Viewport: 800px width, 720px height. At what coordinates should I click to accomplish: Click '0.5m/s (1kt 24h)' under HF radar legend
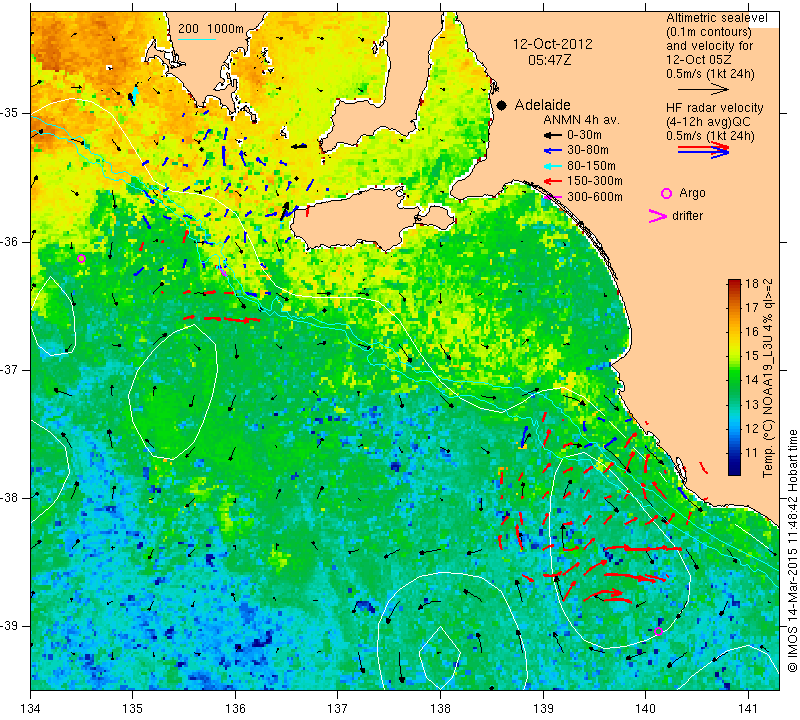pyautogui.click(x=710, y=136)
